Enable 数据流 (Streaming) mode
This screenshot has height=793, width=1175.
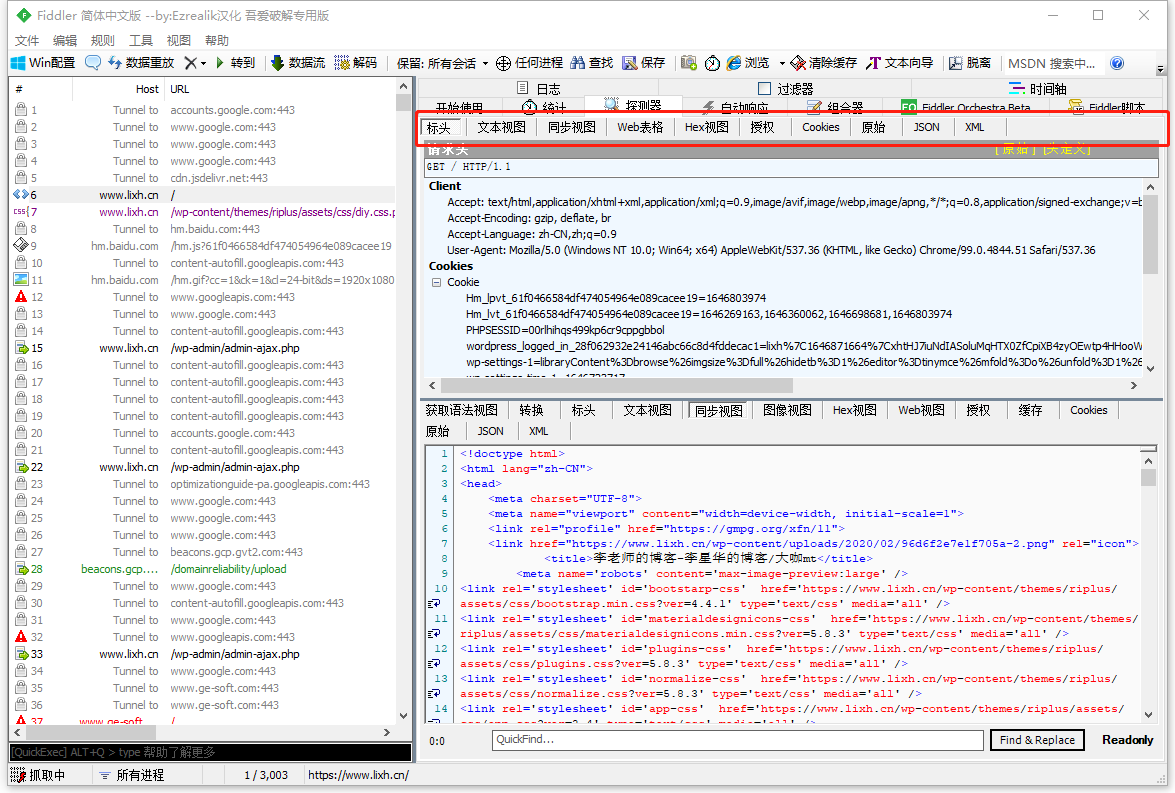pyautogui.click(x=299, y=62)
